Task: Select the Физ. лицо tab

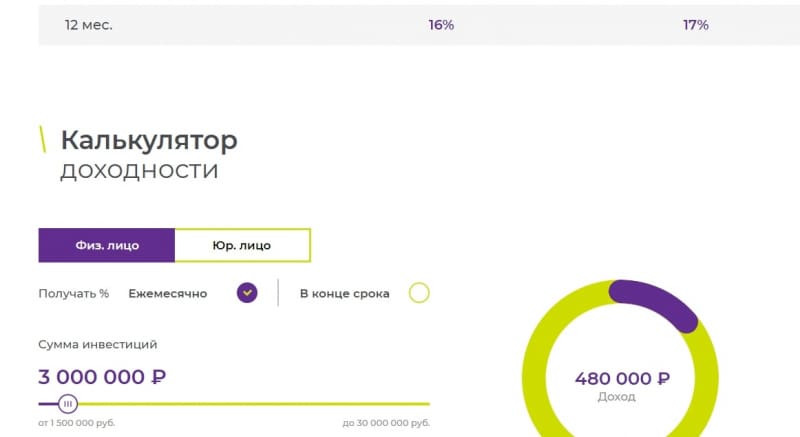Action: tap(107, 245)
